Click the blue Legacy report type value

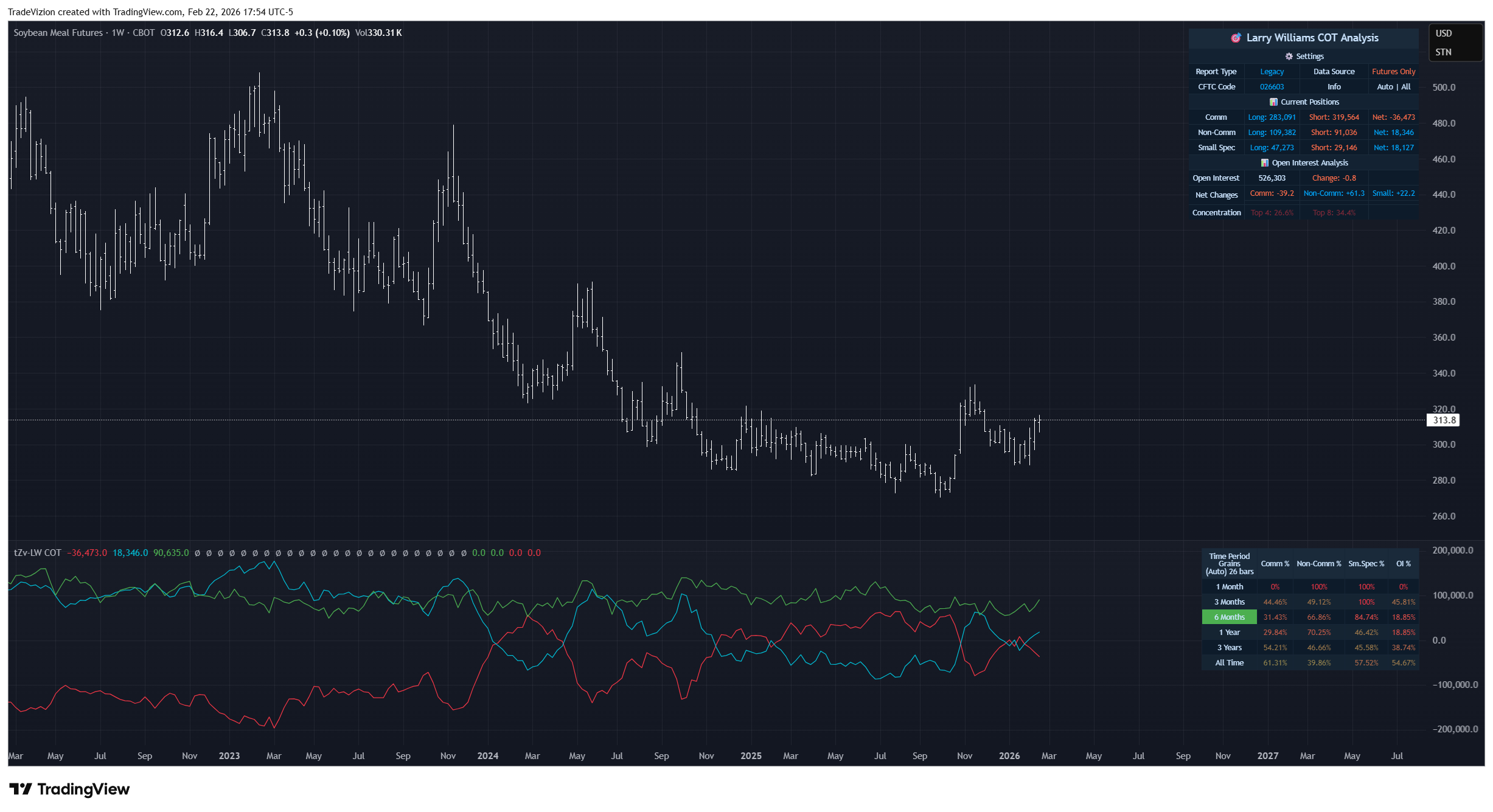(x=1272, y=71)
